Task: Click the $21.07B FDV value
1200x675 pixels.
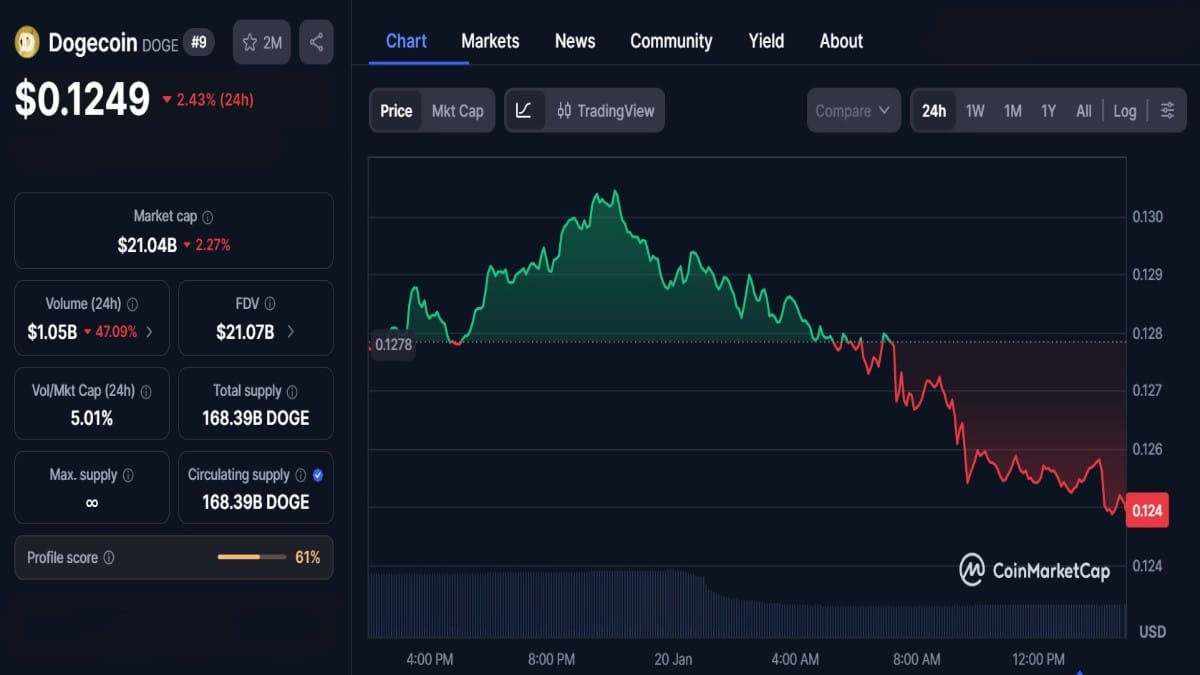Action: tap(245, 332)
